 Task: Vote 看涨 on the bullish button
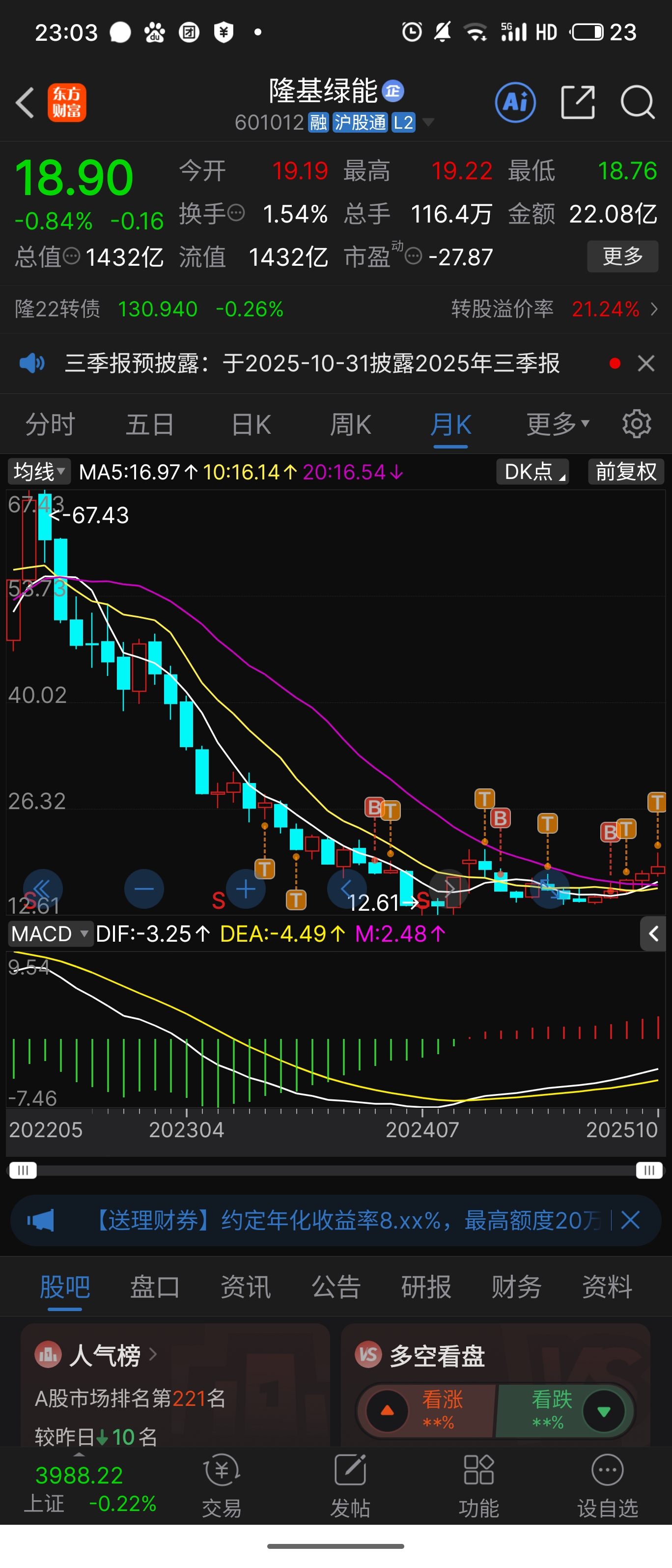click(426, 1410)
